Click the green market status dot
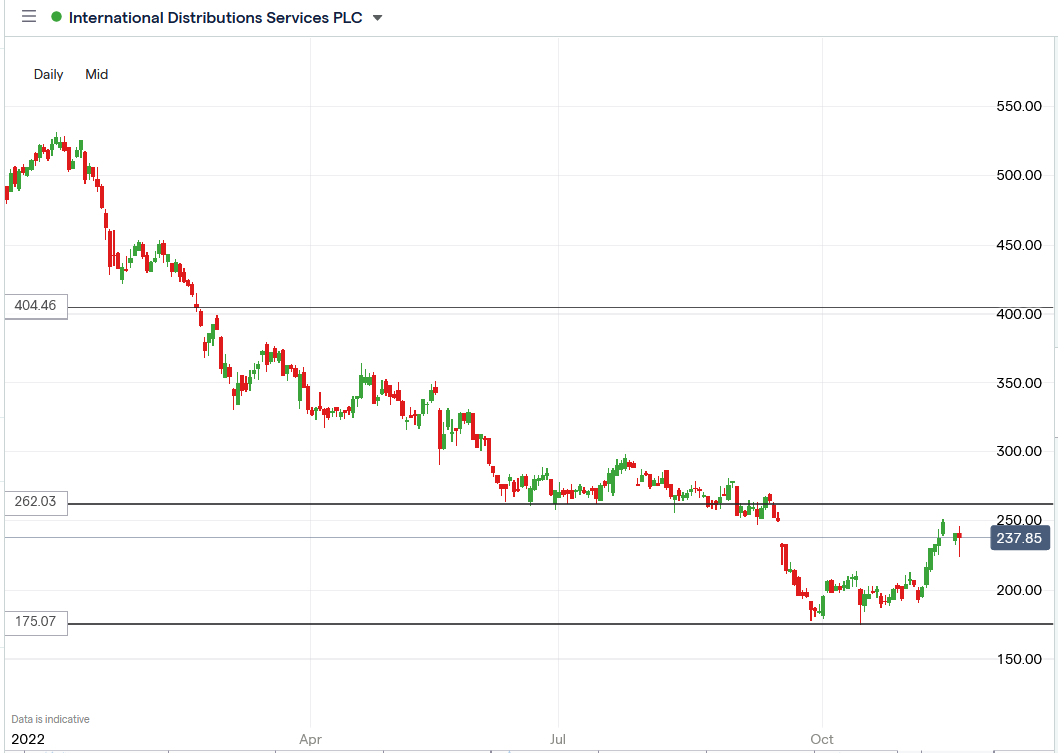1058x753 pixels. (x=57, y=17)
